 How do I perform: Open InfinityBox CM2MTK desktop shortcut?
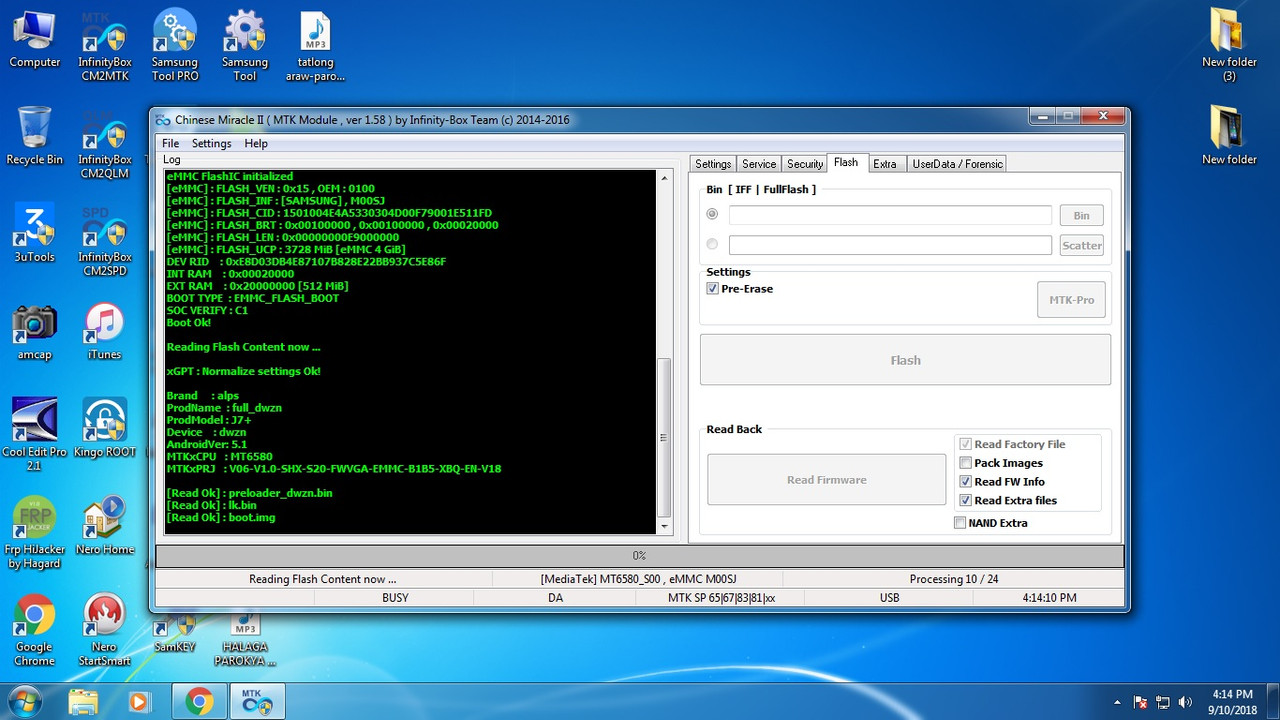pos(105,47)
